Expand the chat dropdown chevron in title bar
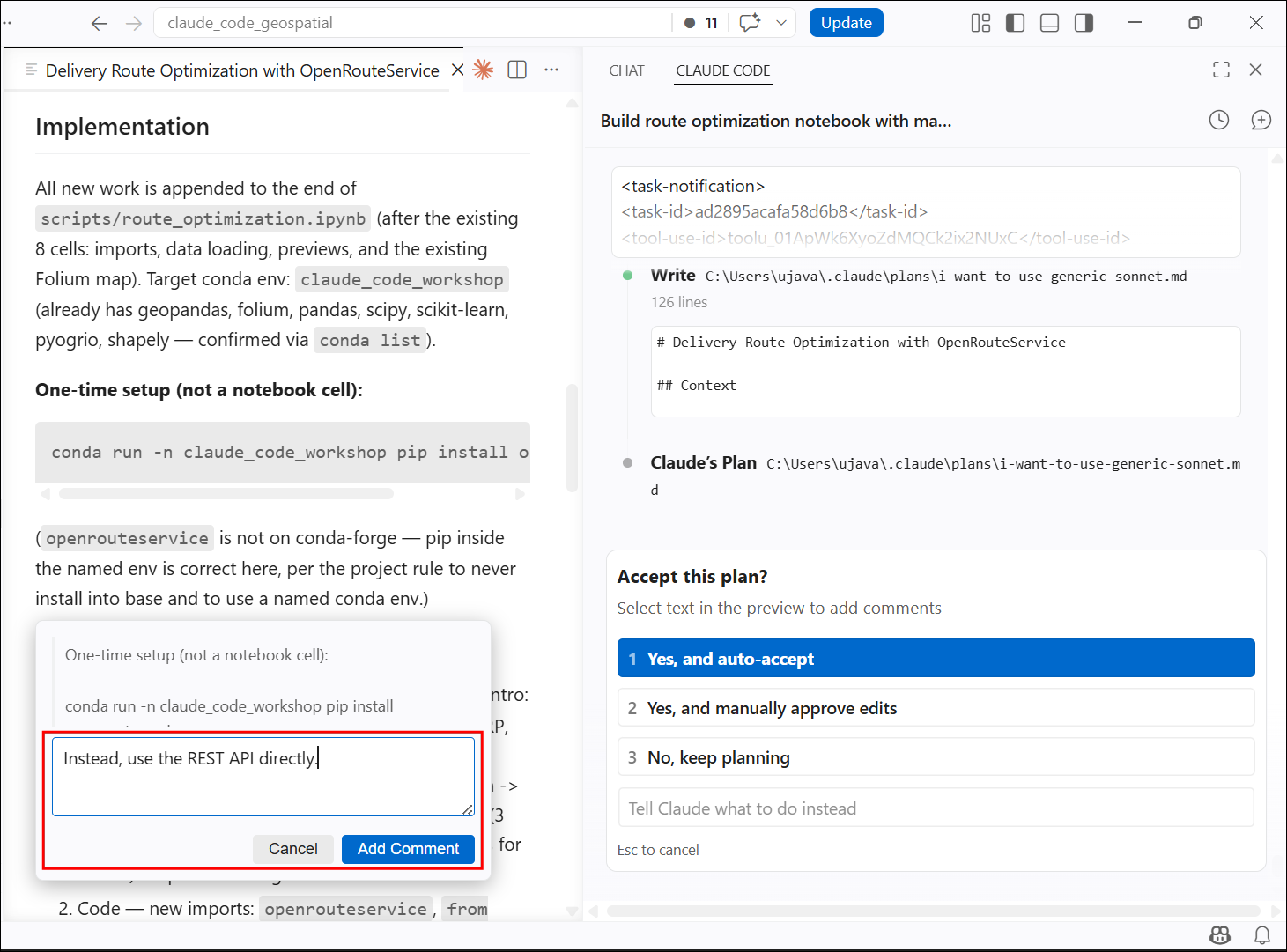The width and height of the screenshot is (1287, 952). tap(781, 23)
